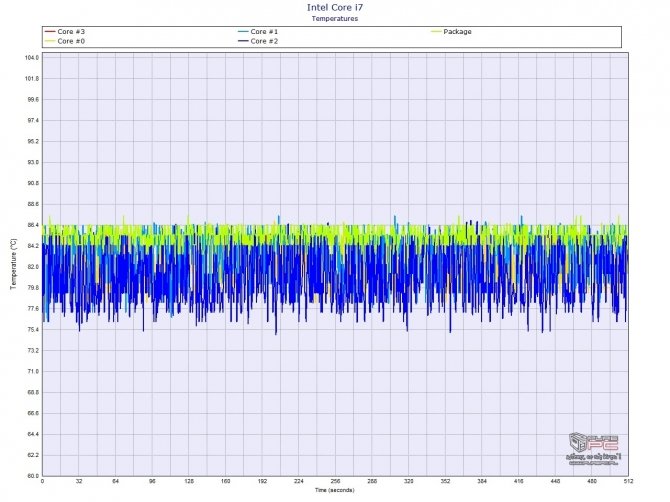Select the green Package legend line

pyautogui.click(x=436, y=32)
